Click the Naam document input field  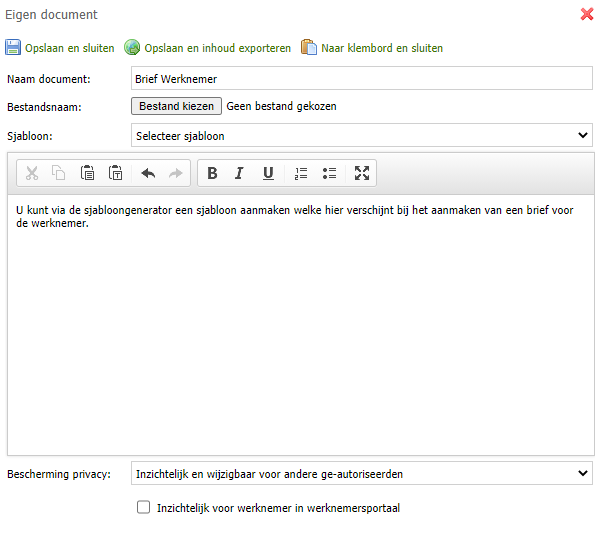362,79
